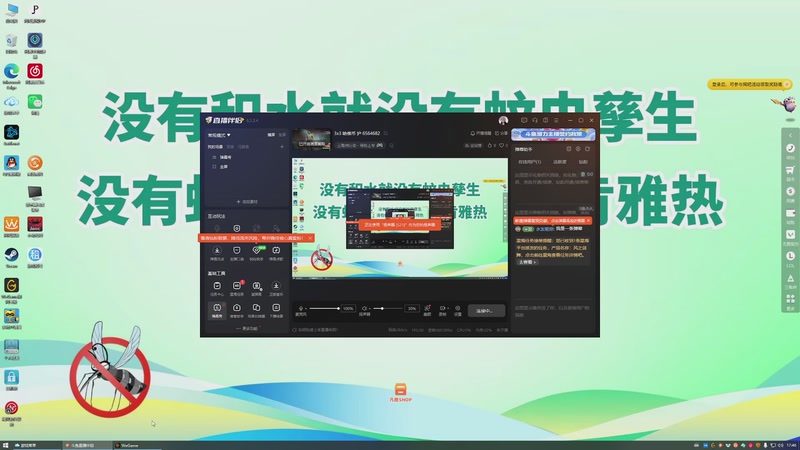Image resolution: width=800 pixels, height=450 pixels.
Task: Open the hamburger menu in title bar
Action: [x=556, y=120]
